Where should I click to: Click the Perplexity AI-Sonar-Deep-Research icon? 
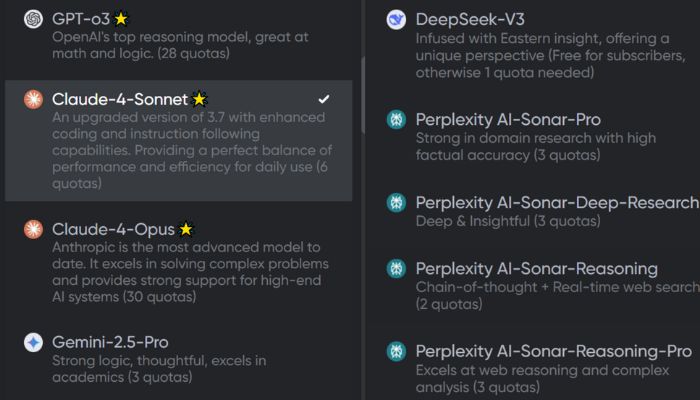(x=396, y=203)
